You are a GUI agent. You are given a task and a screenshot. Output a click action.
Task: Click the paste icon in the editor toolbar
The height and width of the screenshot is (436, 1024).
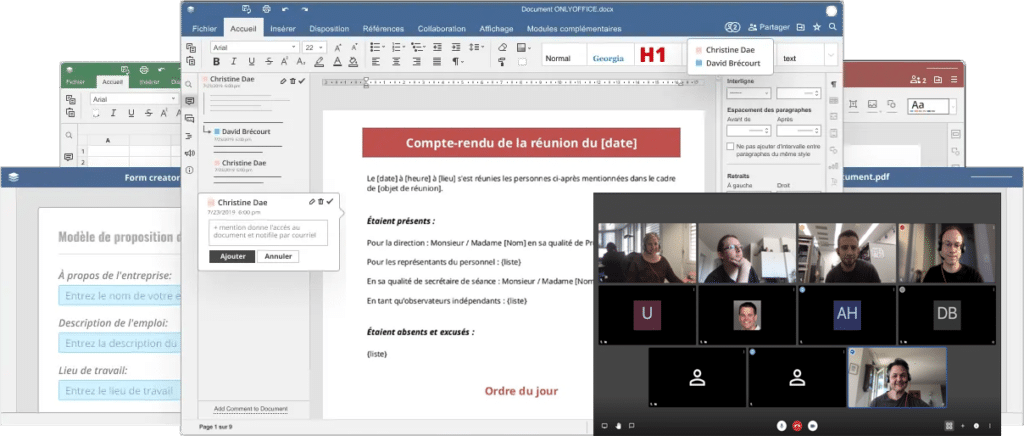tap(191, 61)
